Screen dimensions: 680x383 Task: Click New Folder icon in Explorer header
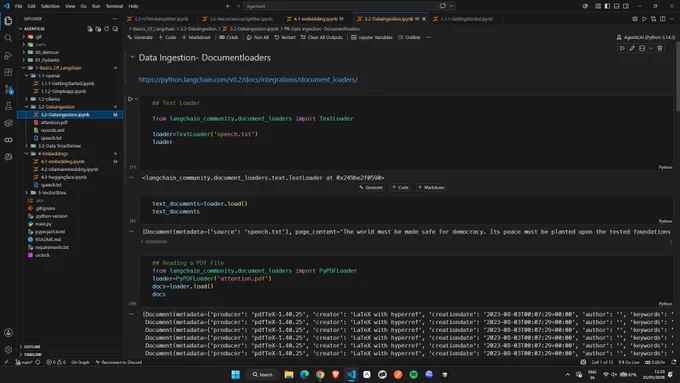(98, 29)
